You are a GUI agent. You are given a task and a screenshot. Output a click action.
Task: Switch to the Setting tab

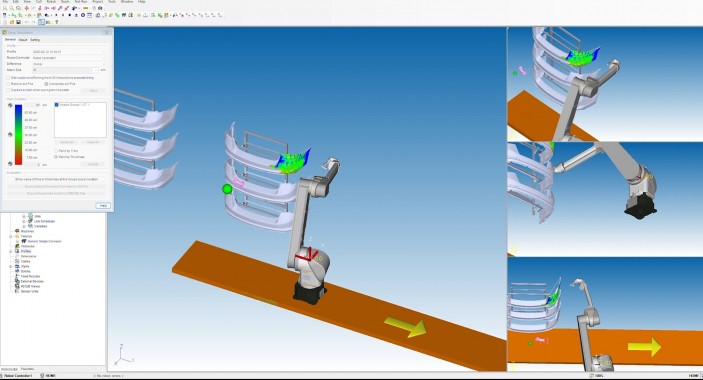point(35,40)
